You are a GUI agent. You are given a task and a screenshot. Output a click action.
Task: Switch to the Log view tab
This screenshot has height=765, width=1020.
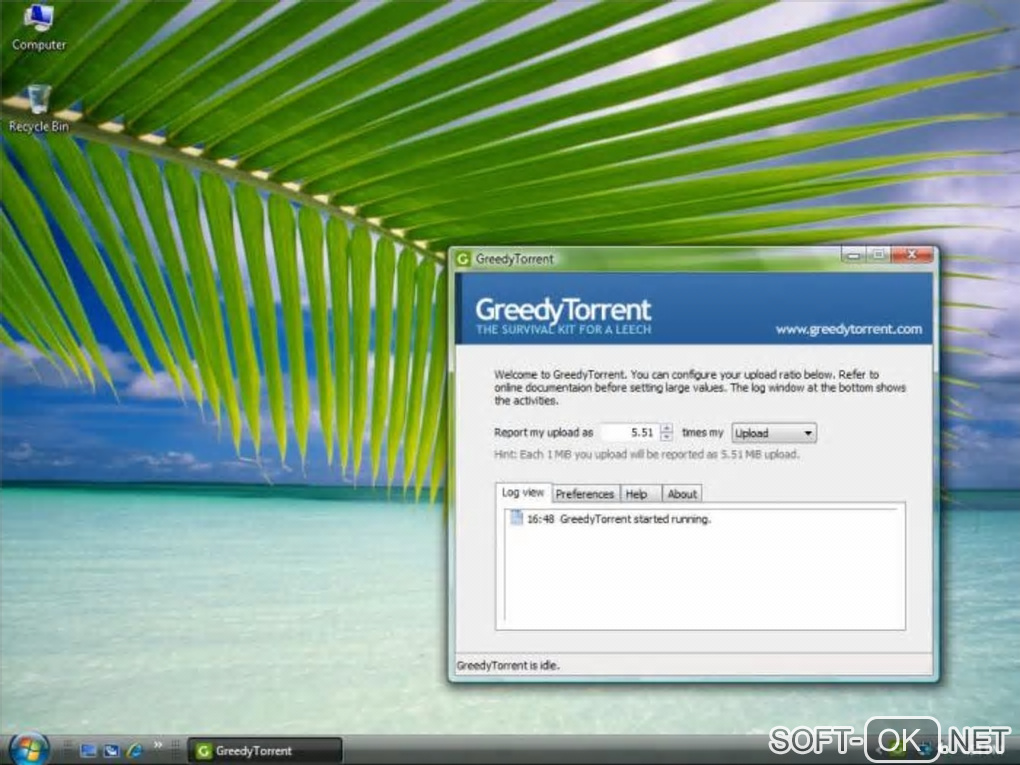point(523,492)
